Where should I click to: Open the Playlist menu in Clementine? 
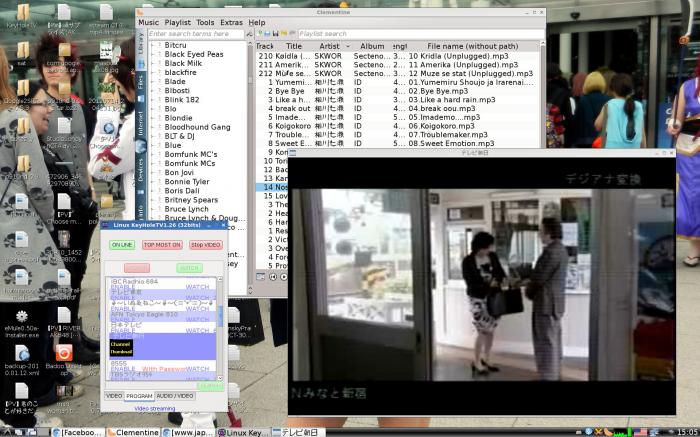177,22
